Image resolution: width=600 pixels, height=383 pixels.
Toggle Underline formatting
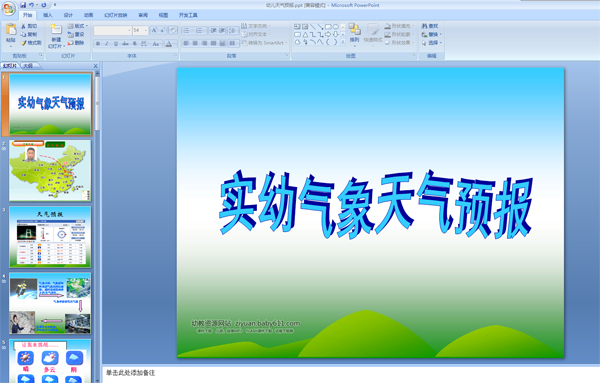coord(116,44)
